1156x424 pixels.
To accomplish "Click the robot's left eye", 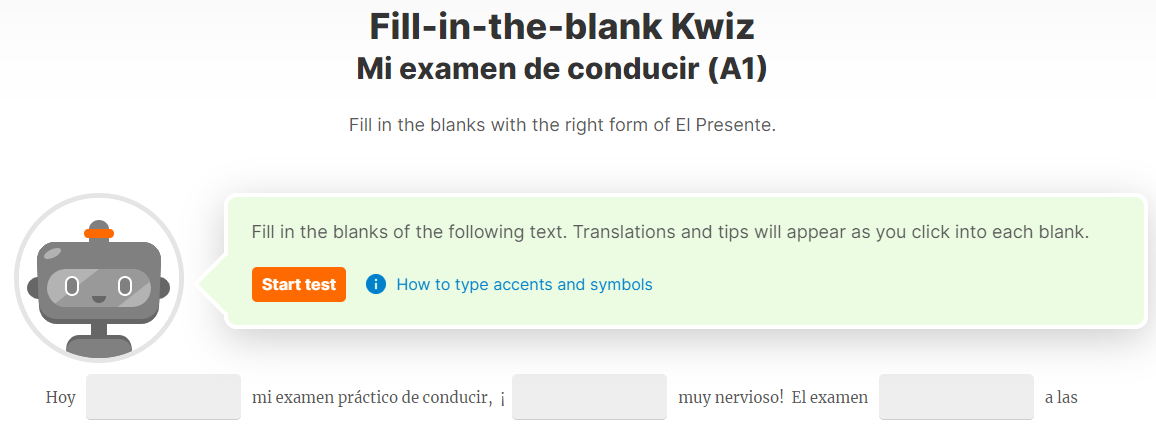I will (72, 285).
